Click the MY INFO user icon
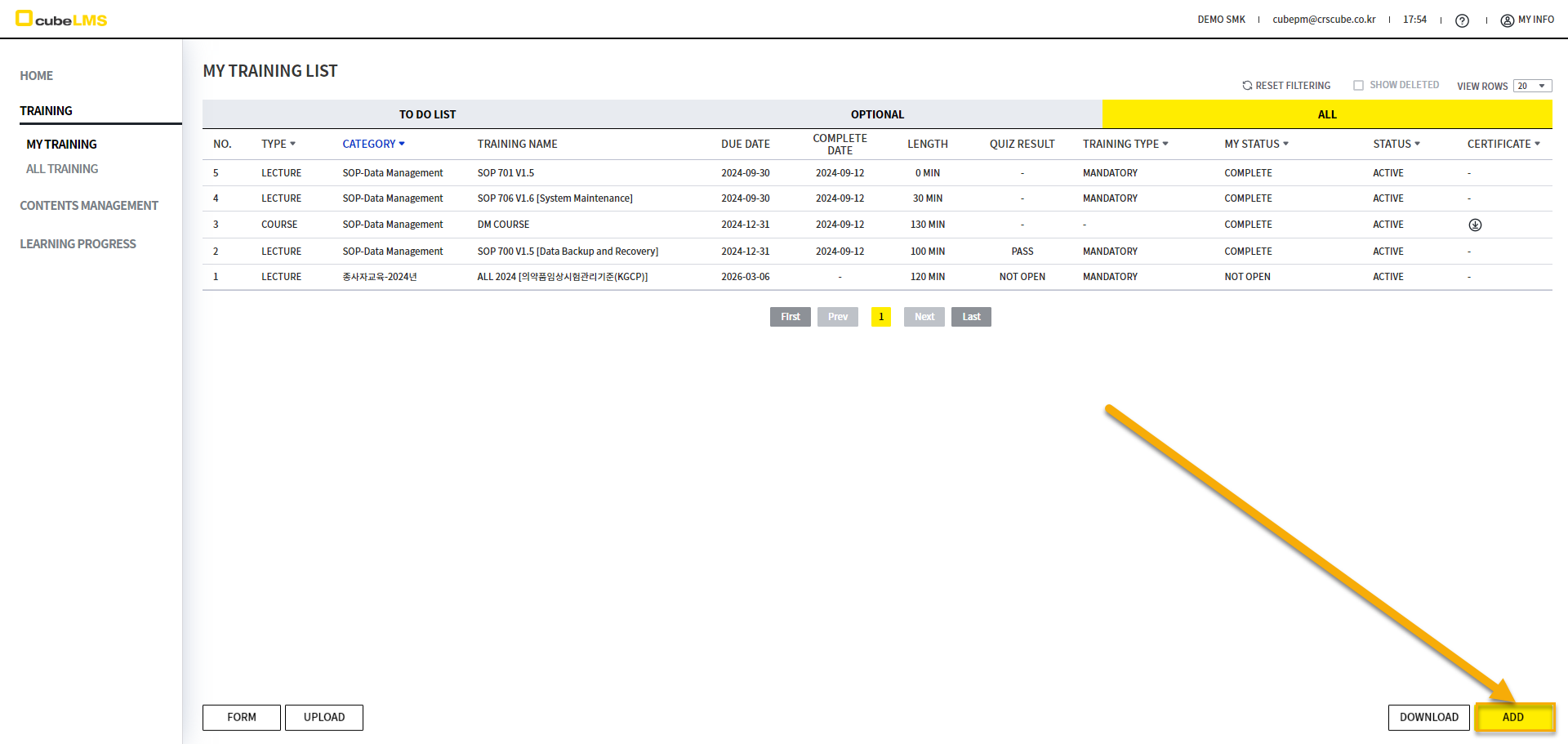Image resolution: width=1568 pixels, height=744 pixels. tap(1507, 20)
